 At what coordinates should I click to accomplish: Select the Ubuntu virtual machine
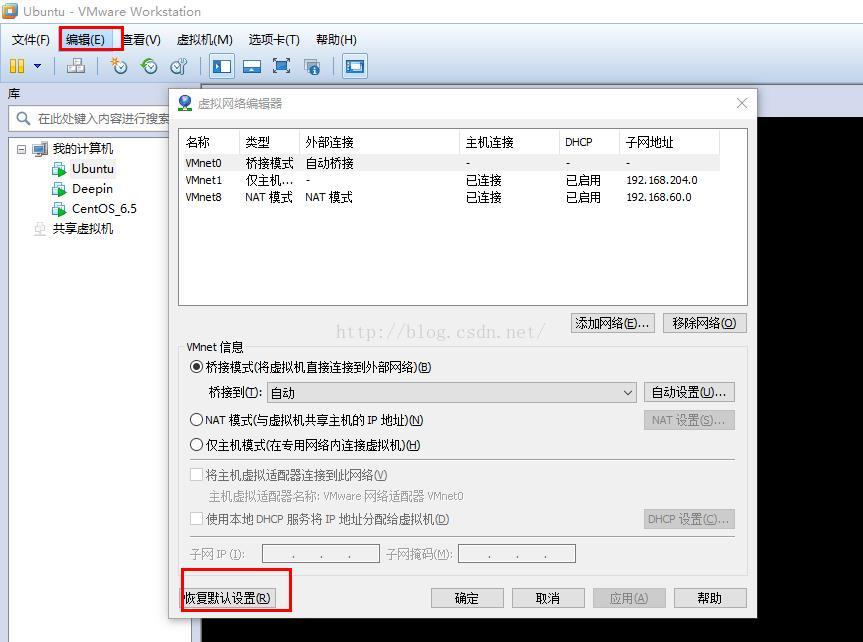point(93,168)
